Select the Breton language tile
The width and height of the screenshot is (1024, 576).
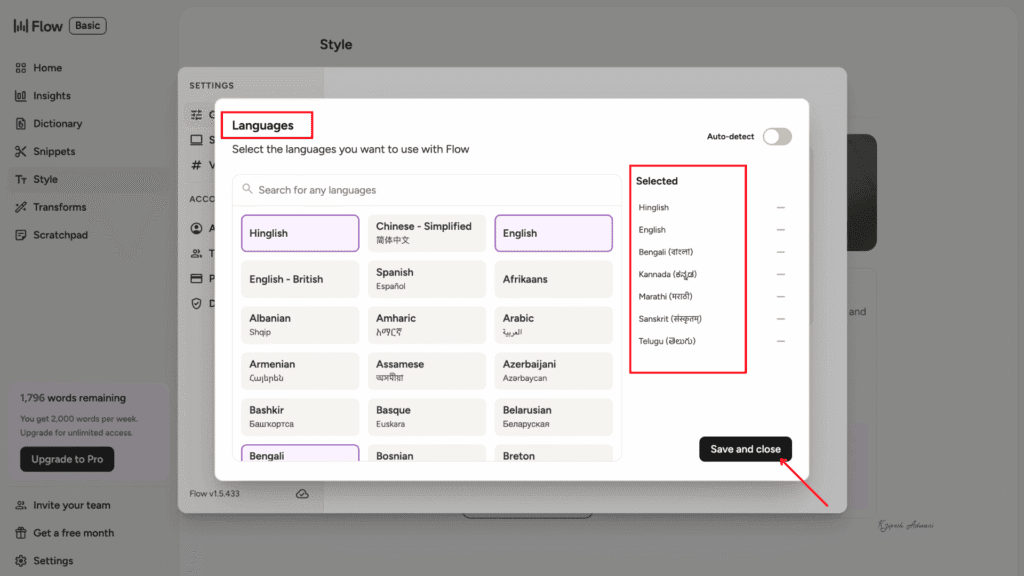pos(553,453)
